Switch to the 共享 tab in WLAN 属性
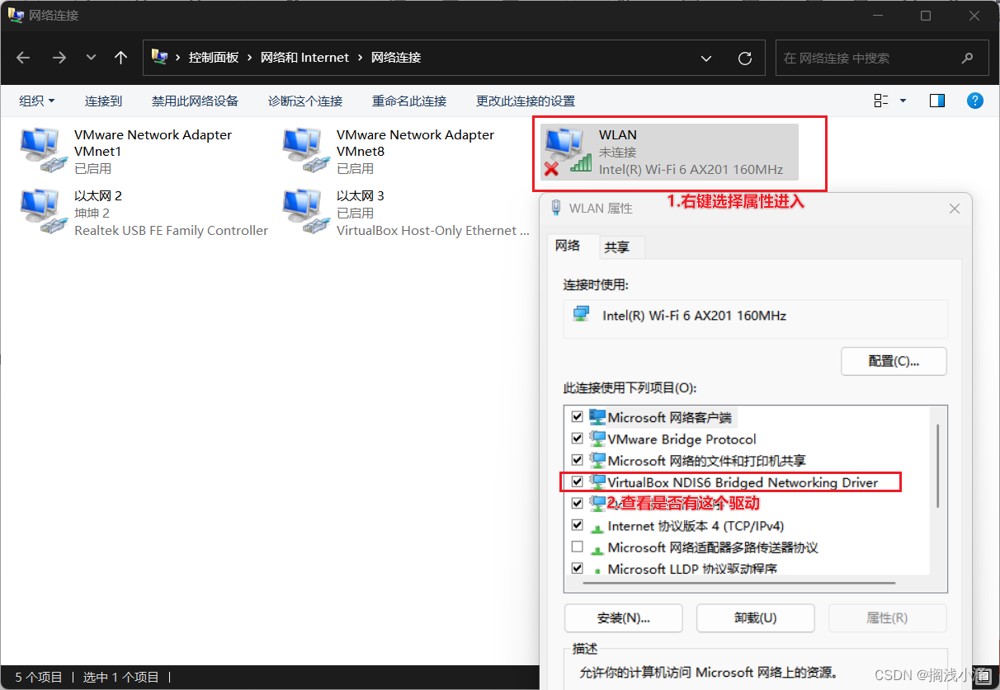Image resolution: width=1000 pixels, height=690 pixels. pyautogui.click(x=617, y=247)
